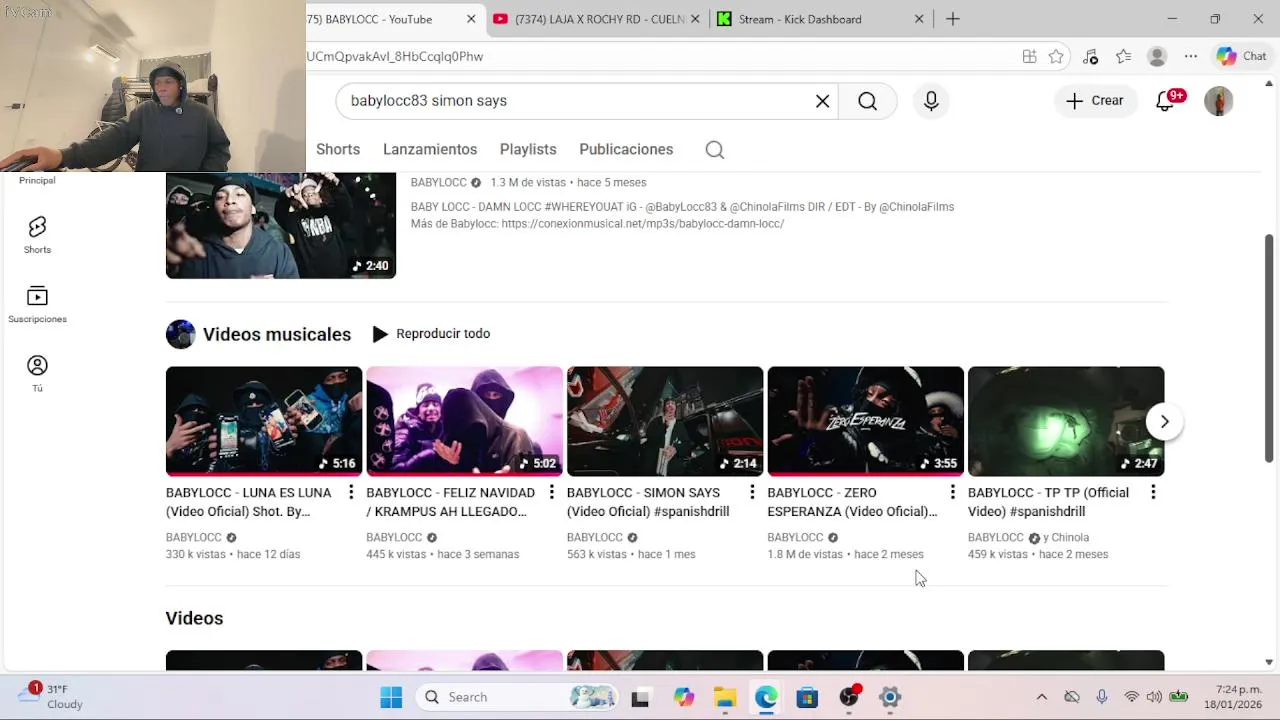1280x720 pixels.
Task: Play ZERO ESPERANZA thumbnail 3:55
Action: point(865,421)
